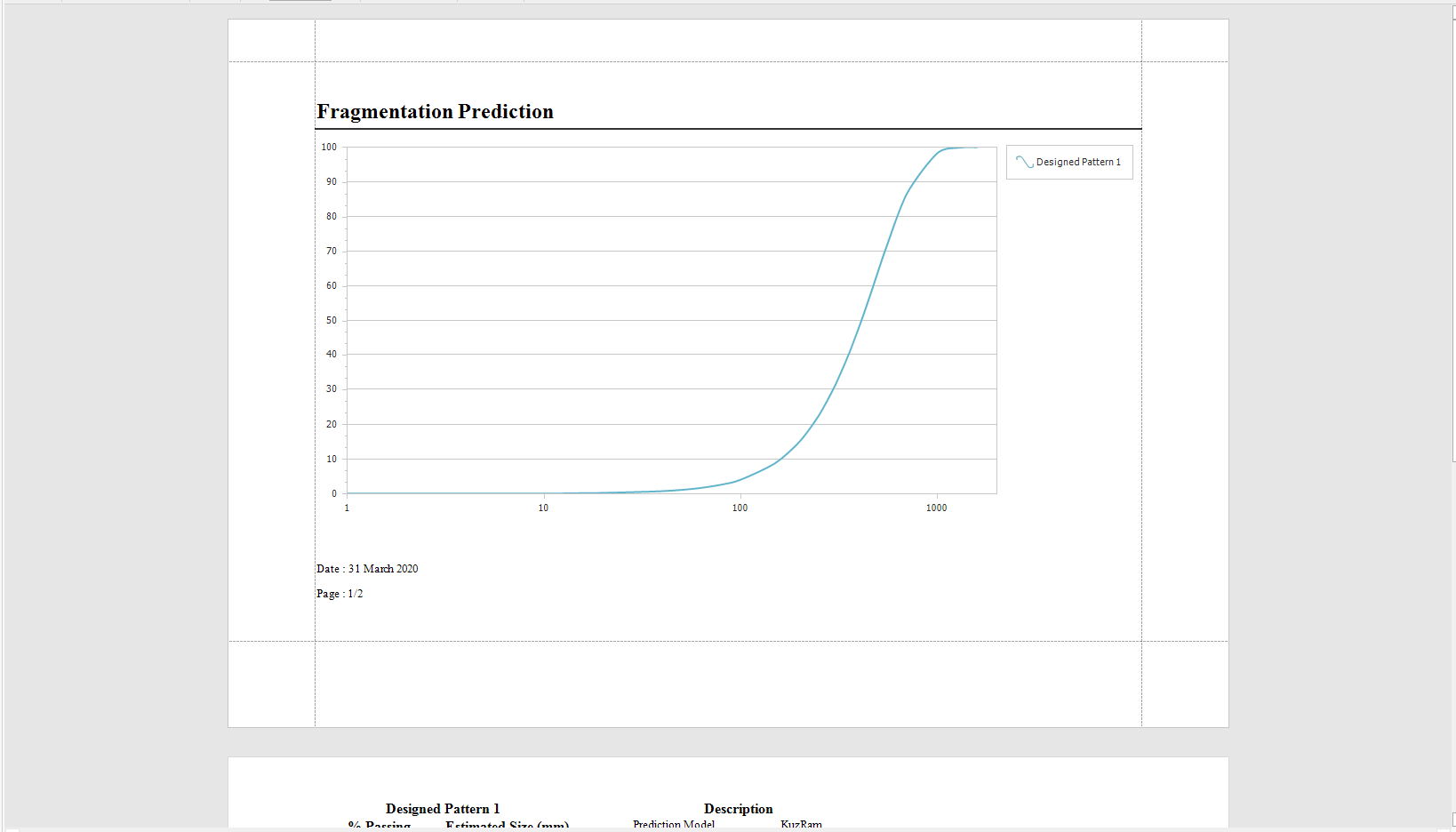1456x832 pixels.
Task: Click the Prediction Model field label
Action: (674, 825)
